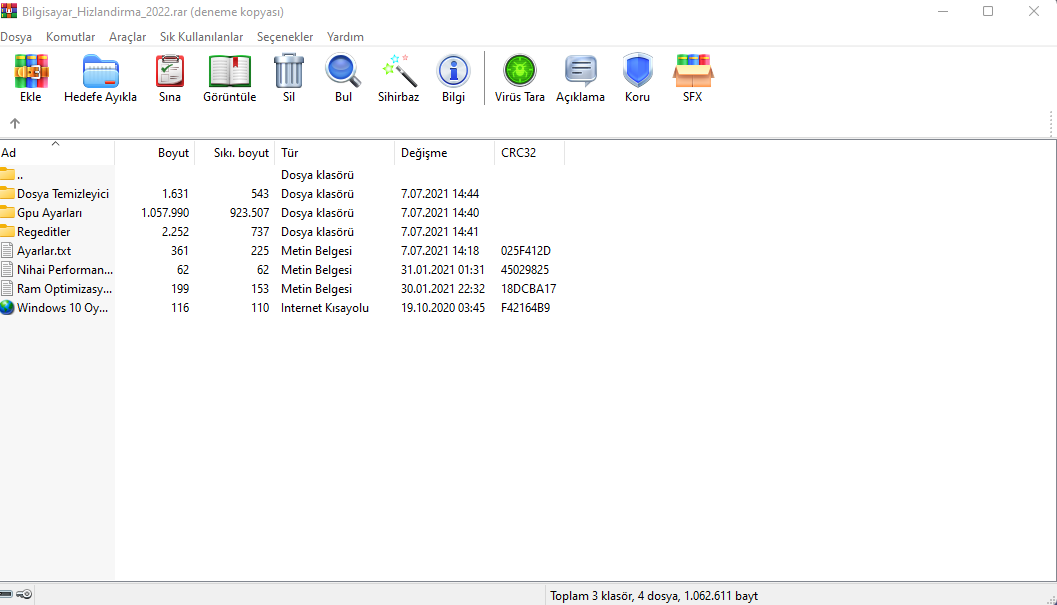Select the parent folder '..' icon
This screenshot has height=605, width=1057.
click(x=7, y=174)
